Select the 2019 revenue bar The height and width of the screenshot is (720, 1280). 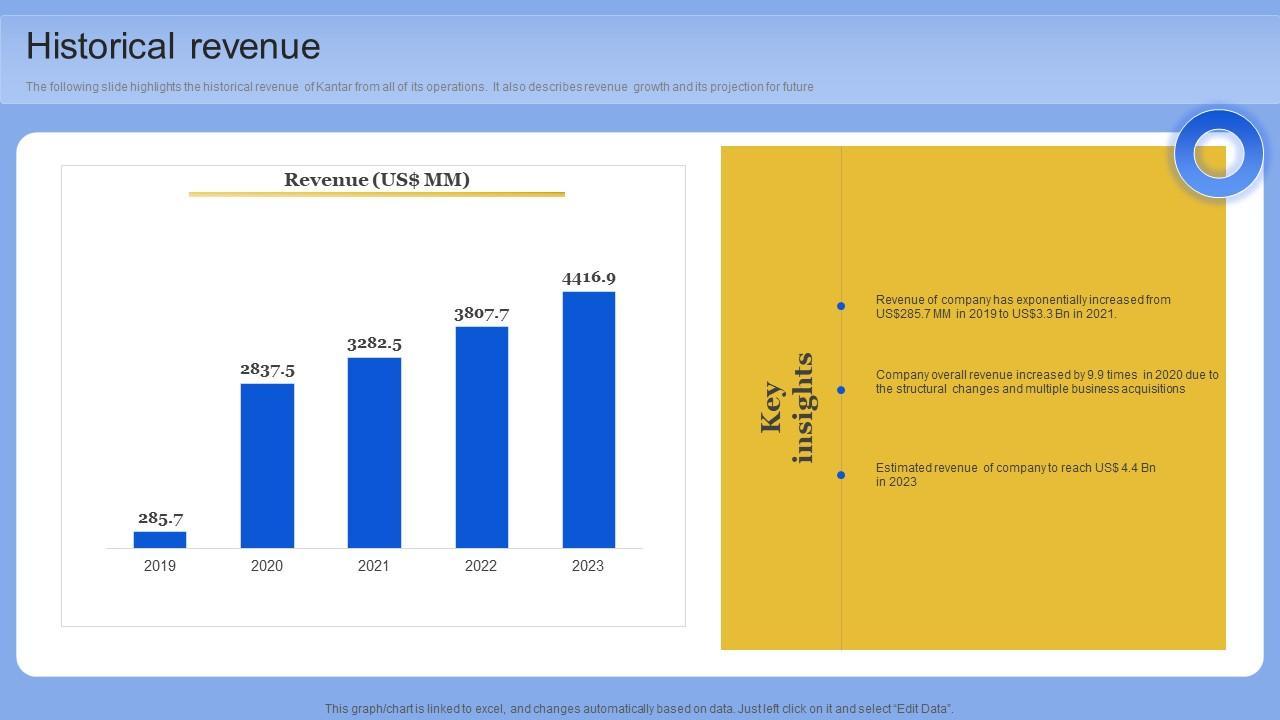[160, 540]
